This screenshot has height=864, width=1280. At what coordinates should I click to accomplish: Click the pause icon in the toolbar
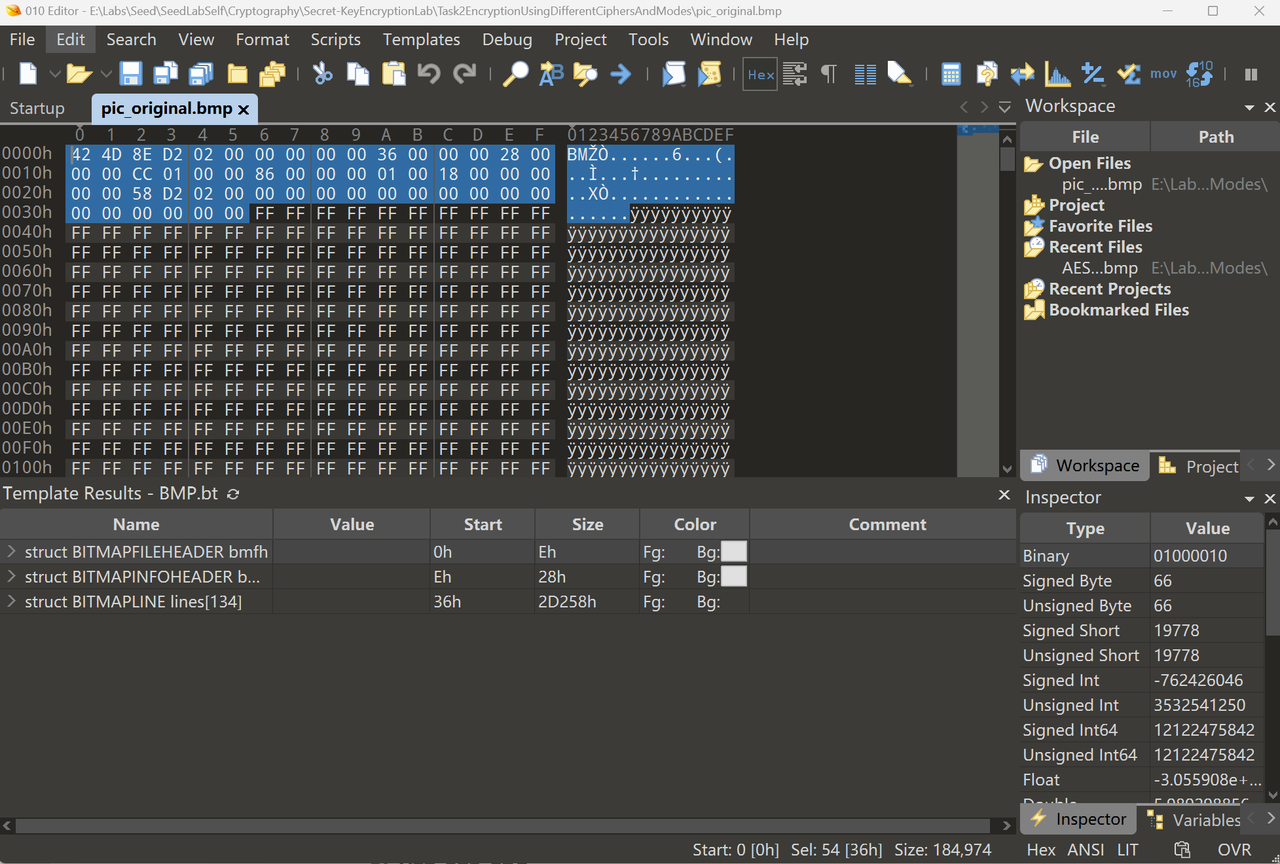(x=1251, y=74)
